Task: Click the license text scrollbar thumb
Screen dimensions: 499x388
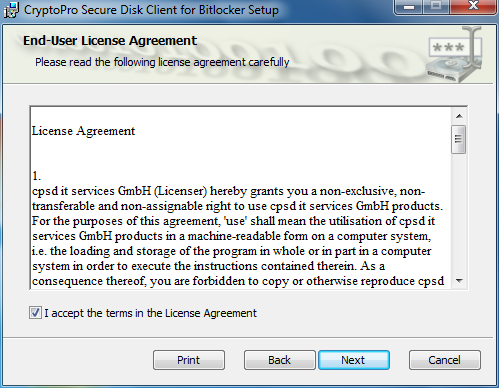Action: click(459, 139)
